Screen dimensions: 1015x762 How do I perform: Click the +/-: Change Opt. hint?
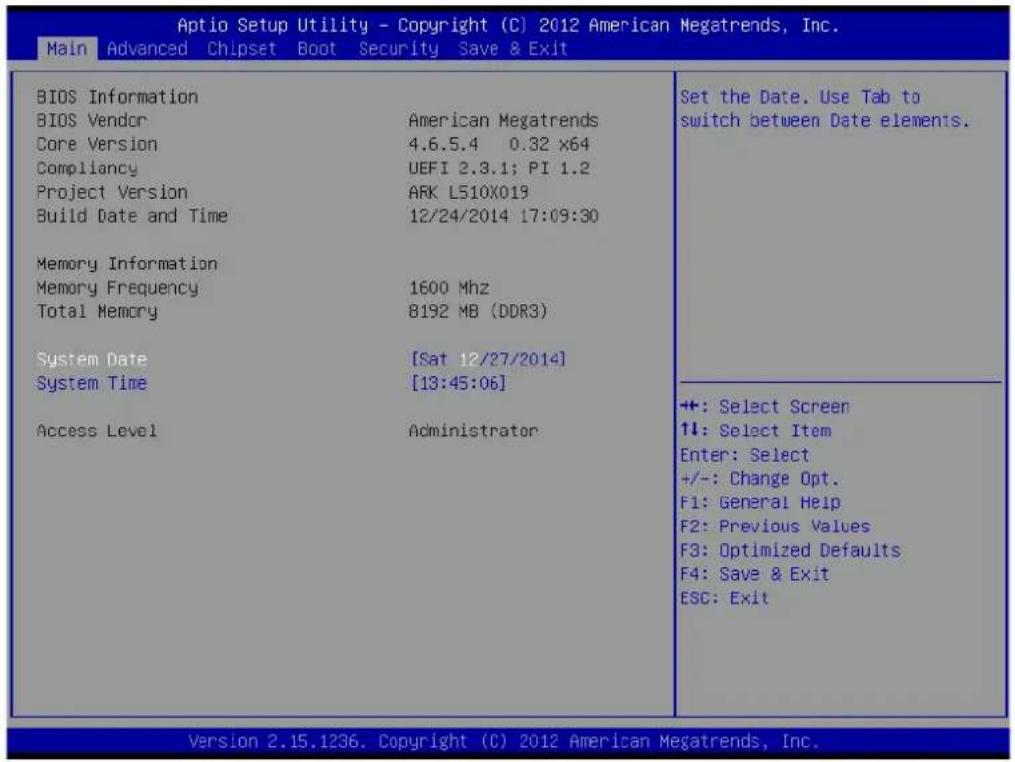point(759,479)
